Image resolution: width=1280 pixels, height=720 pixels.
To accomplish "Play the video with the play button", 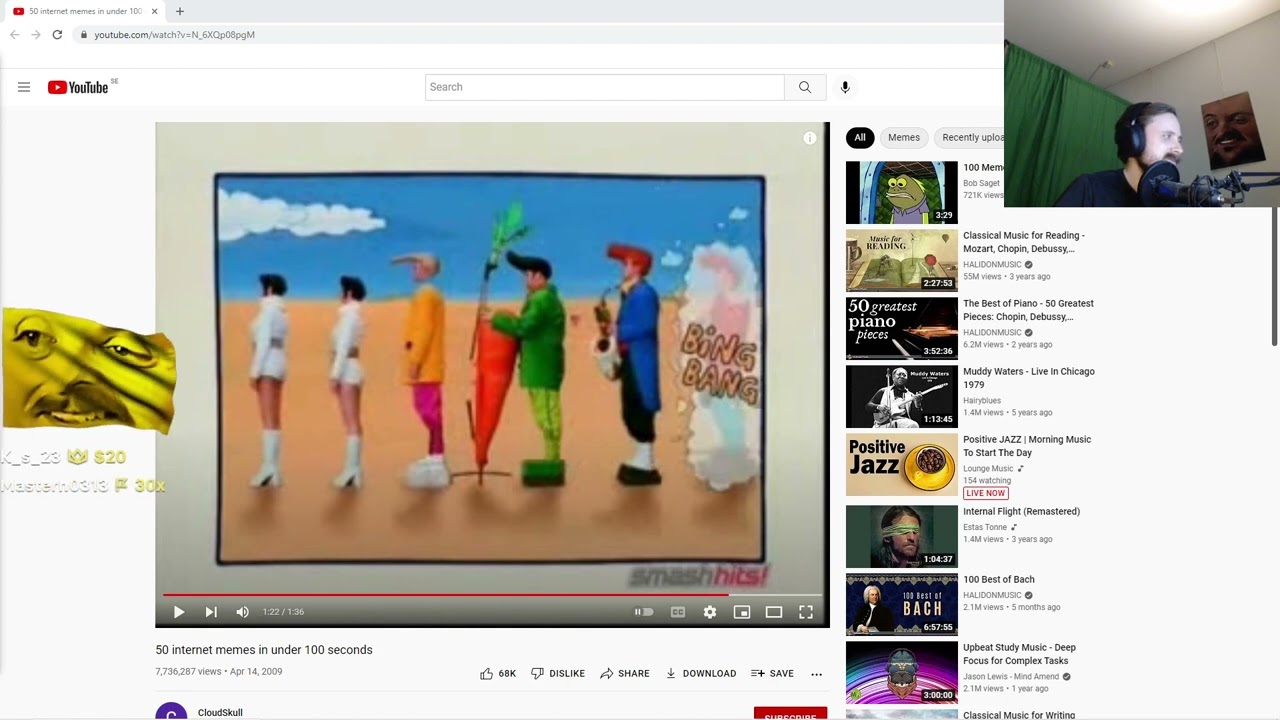I will click(x=179, y=612).
